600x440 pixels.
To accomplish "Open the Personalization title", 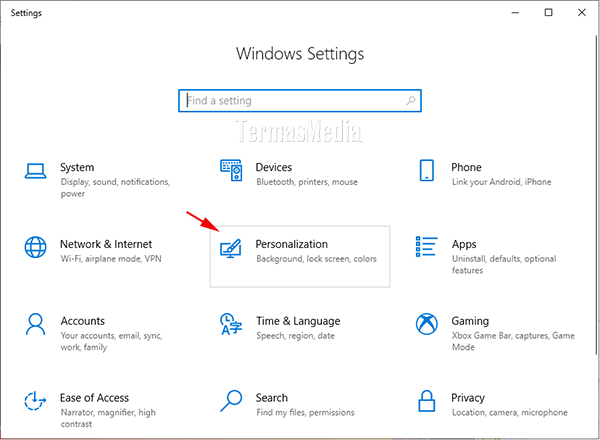I will (x=292, y=244).
